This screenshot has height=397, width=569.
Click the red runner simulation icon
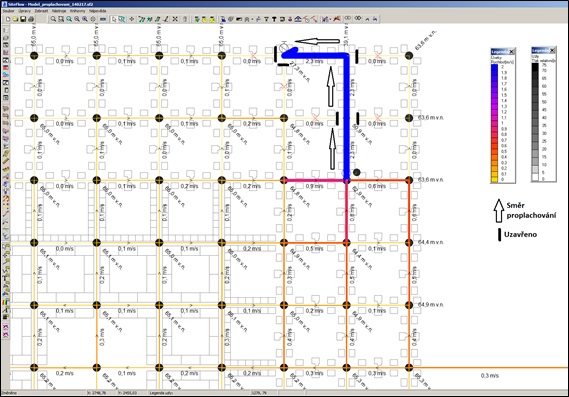pos(337,18)
